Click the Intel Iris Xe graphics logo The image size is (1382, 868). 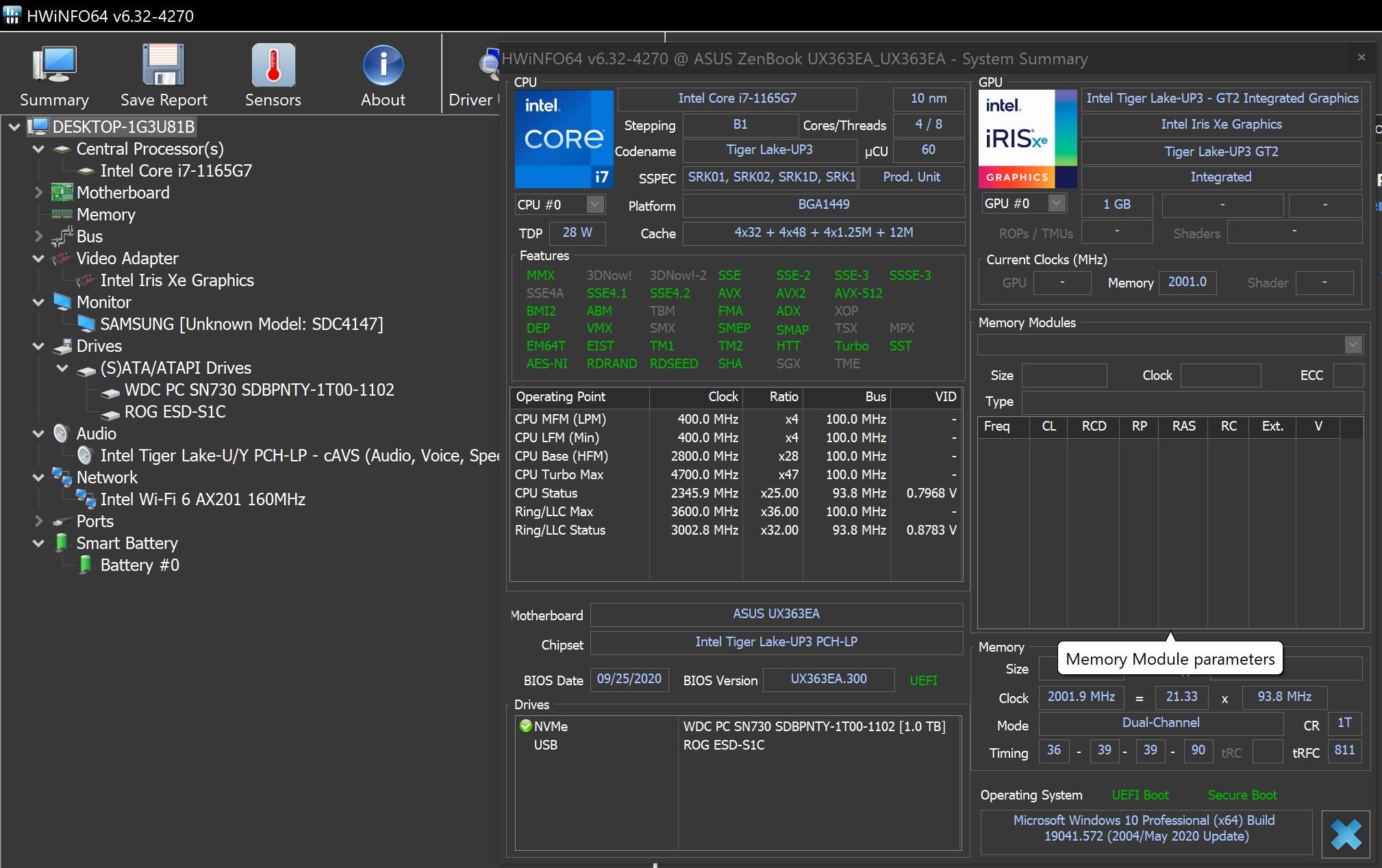(x=1027, y=139)
